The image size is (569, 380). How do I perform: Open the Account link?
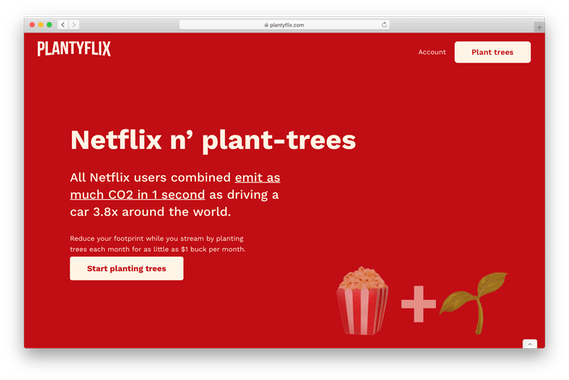point(432,52)
